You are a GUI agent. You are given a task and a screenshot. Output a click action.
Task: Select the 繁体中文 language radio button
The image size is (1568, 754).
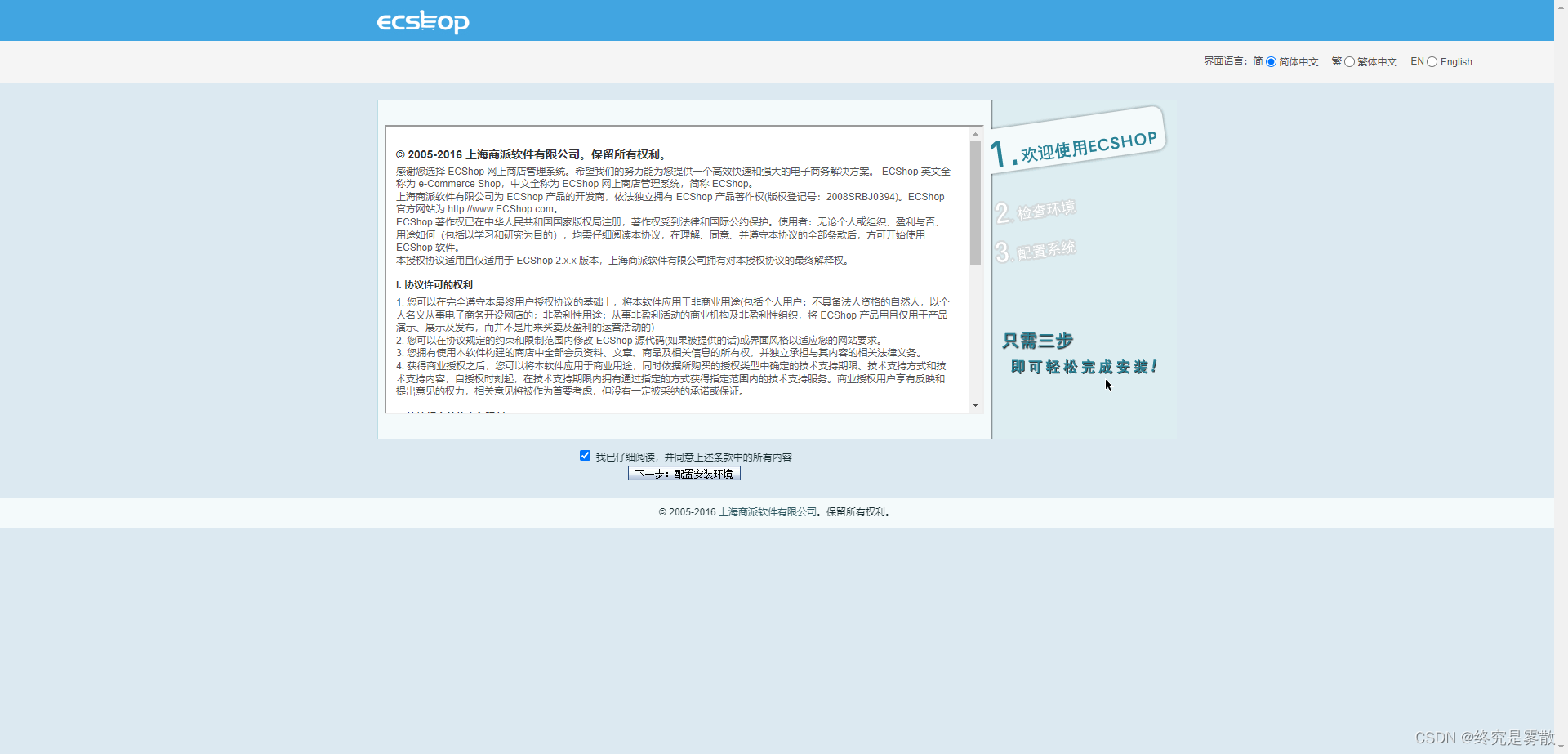tap(1349, 62)
